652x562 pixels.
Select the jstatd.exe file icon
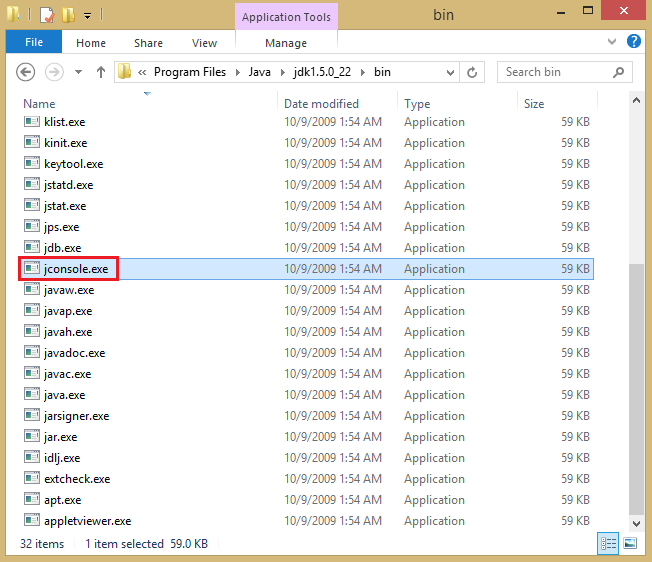click(32, 185)
